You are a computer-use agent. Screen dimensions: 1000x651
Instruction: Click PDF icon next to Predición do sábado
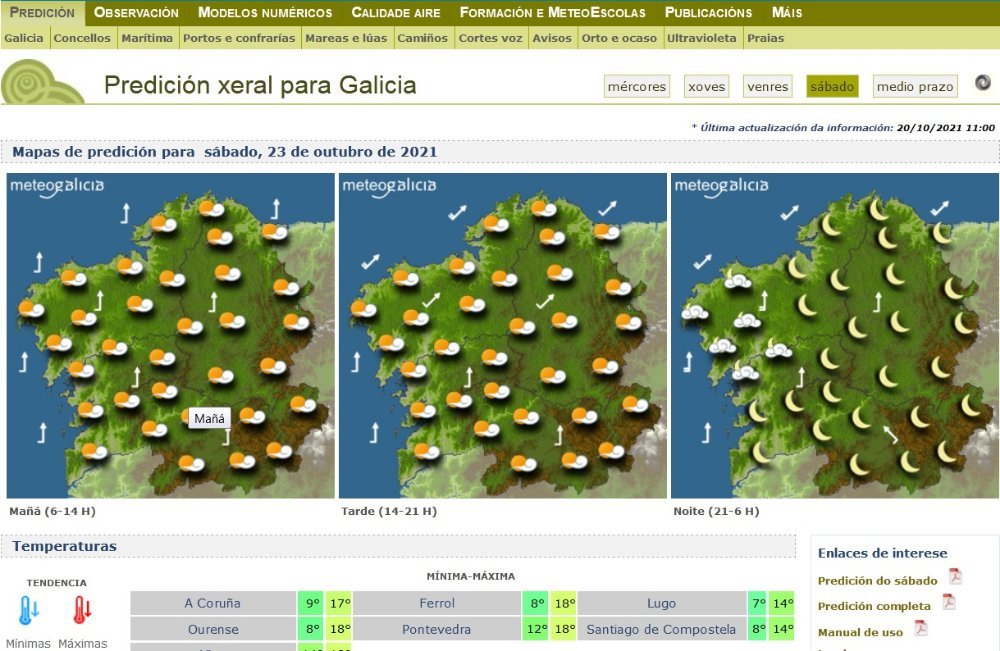(x=955, y=576)
